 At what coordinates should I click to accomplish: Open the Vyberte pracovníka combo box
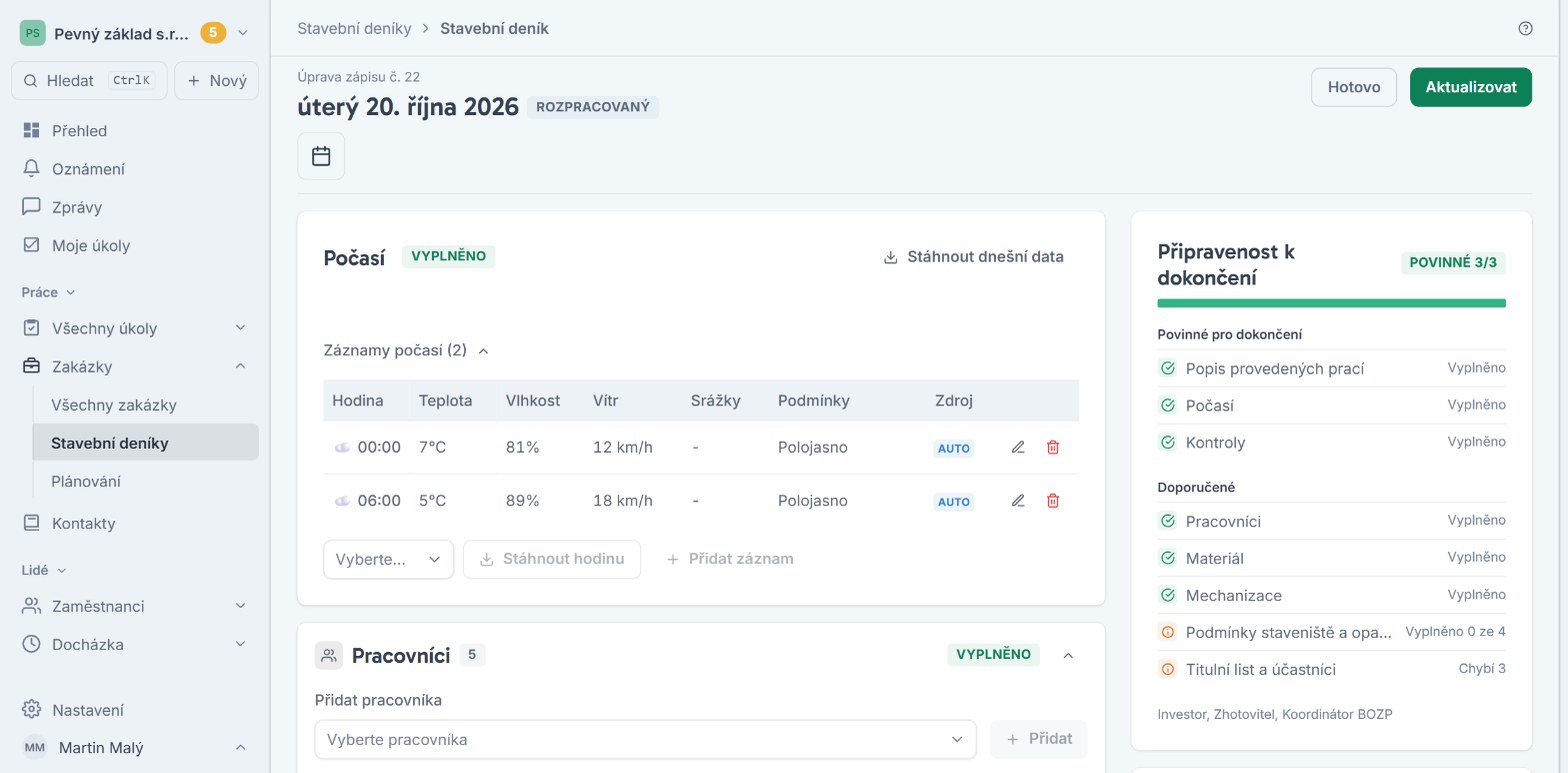point(645,739)
